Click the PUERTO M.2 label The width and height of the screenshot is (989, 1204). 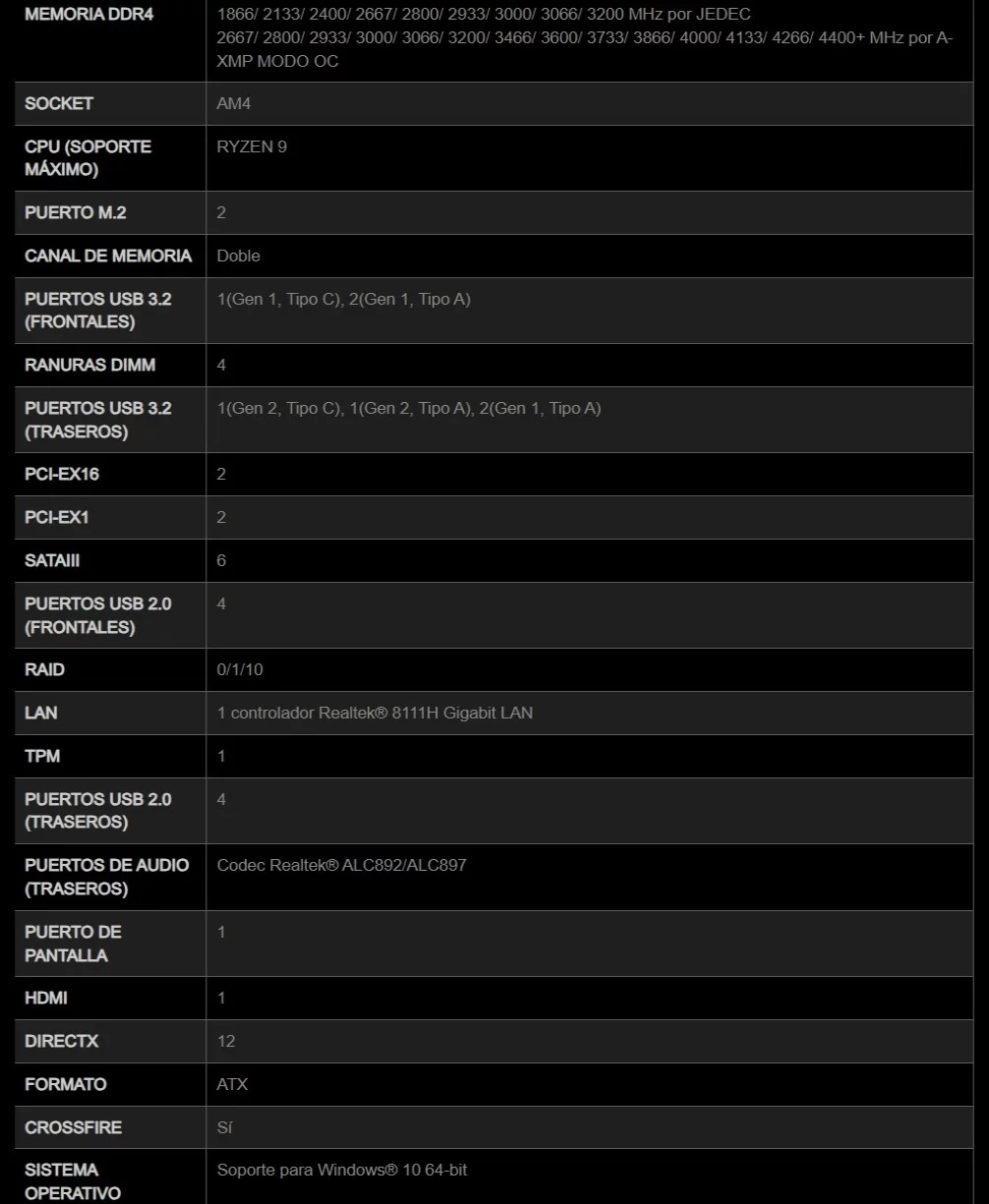click(76, 212)
